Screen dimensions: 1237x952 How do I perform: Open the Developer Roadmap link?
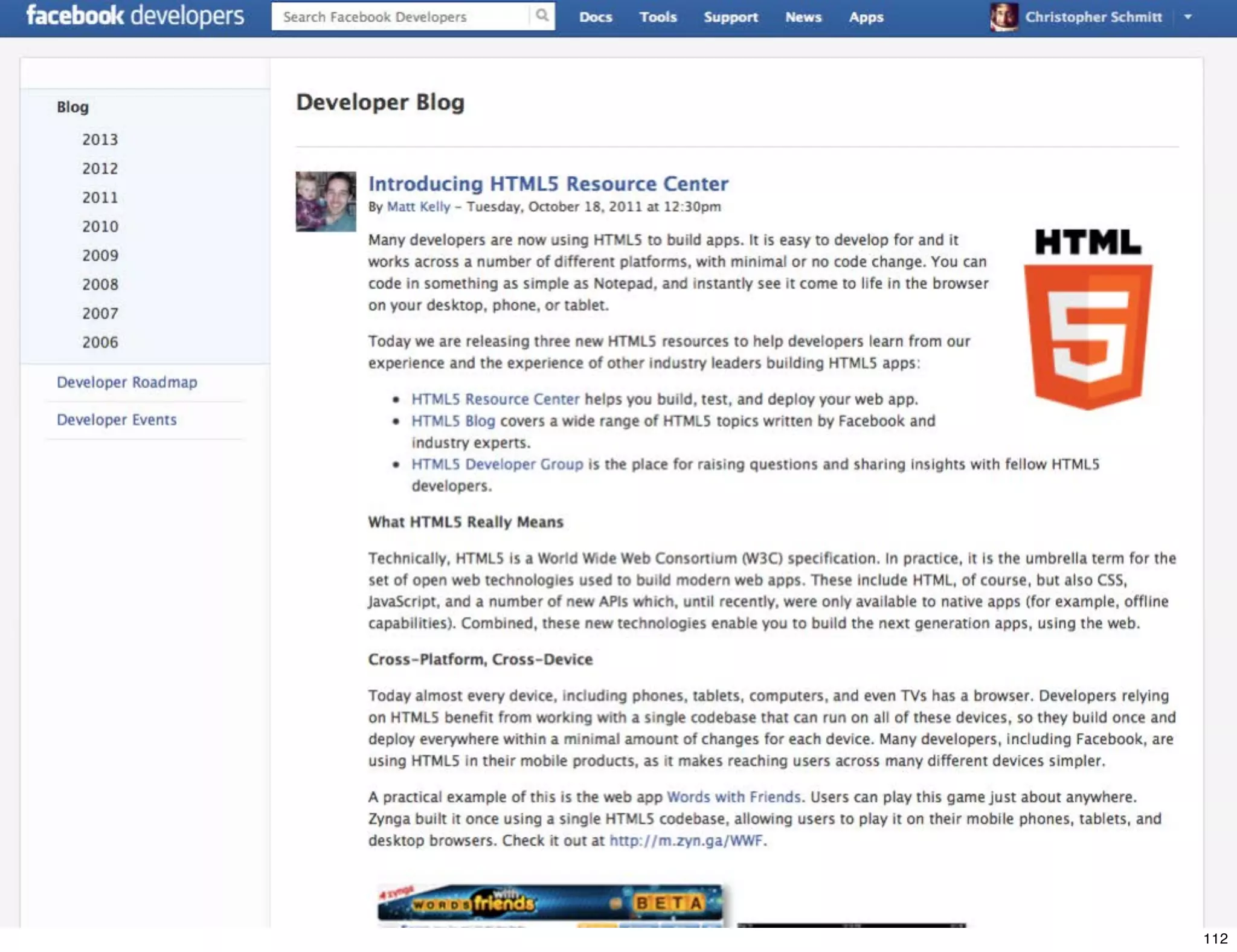pos(127,382)
